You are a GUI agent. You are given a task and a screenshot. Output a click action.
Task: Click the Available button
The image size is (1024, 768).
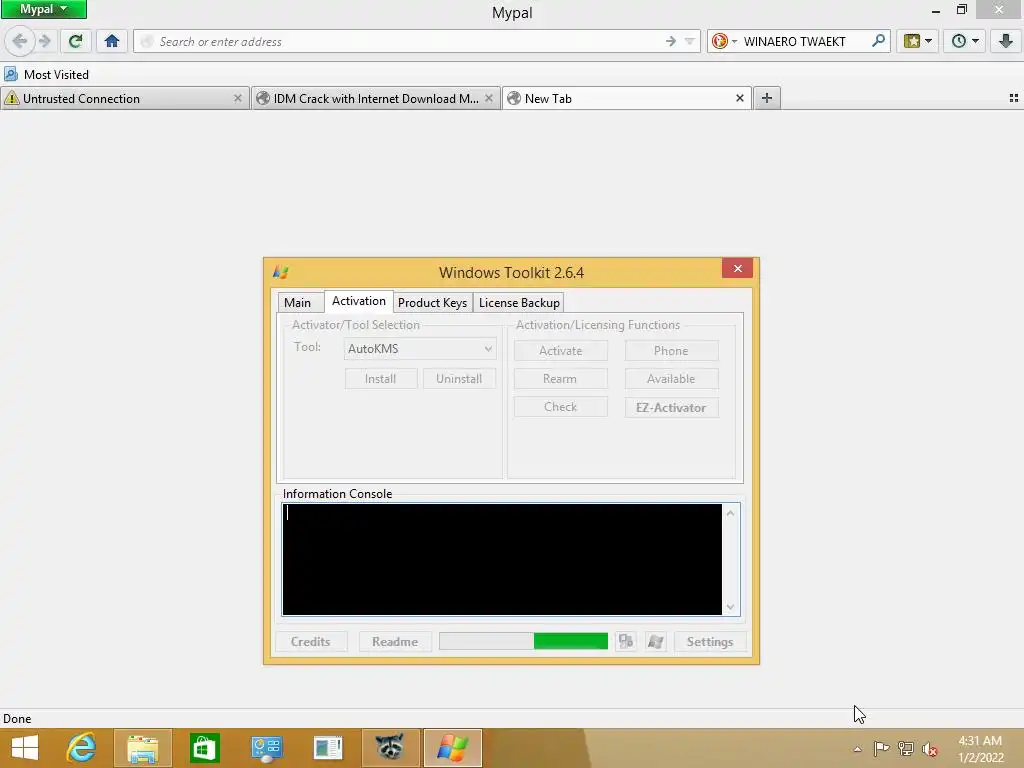(x=671, y=379)
